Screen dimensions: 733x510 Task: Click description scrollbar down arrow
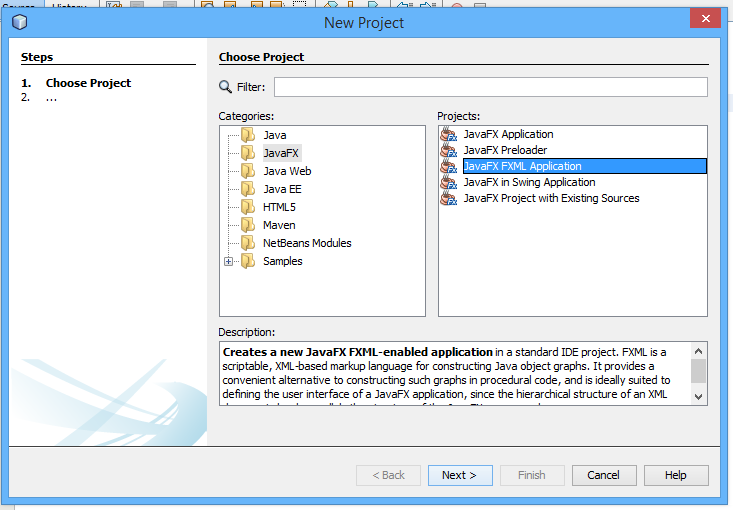698,396
